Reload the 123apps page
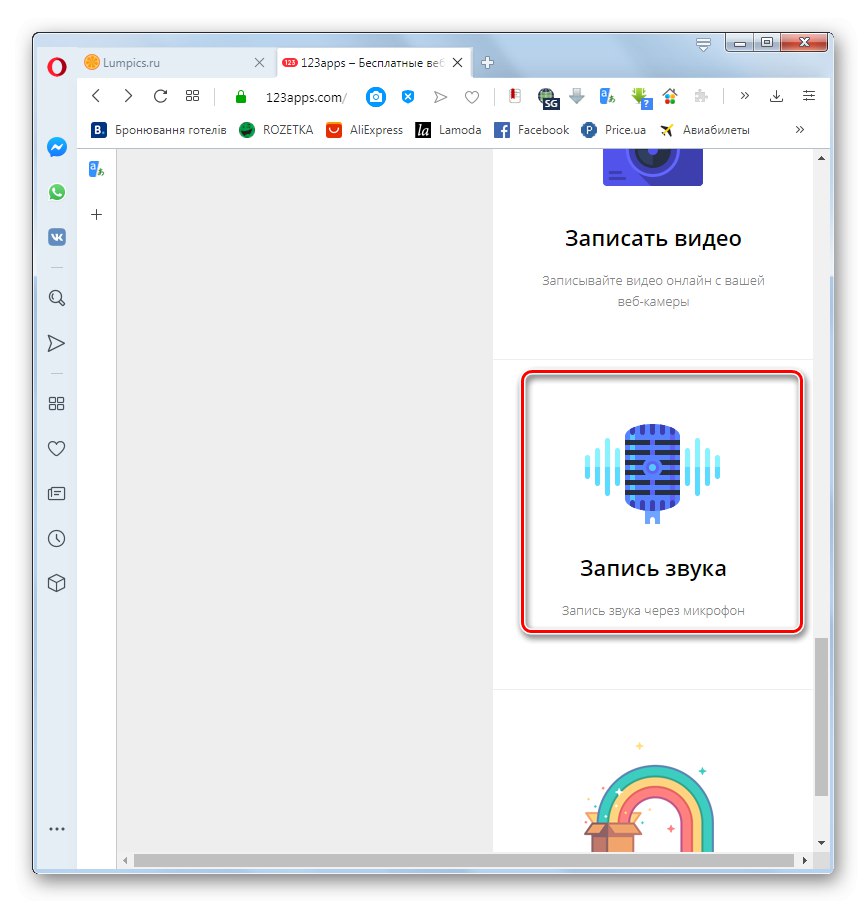The width and height of the screenshot is (867, 907). click(x=161, y=96)
